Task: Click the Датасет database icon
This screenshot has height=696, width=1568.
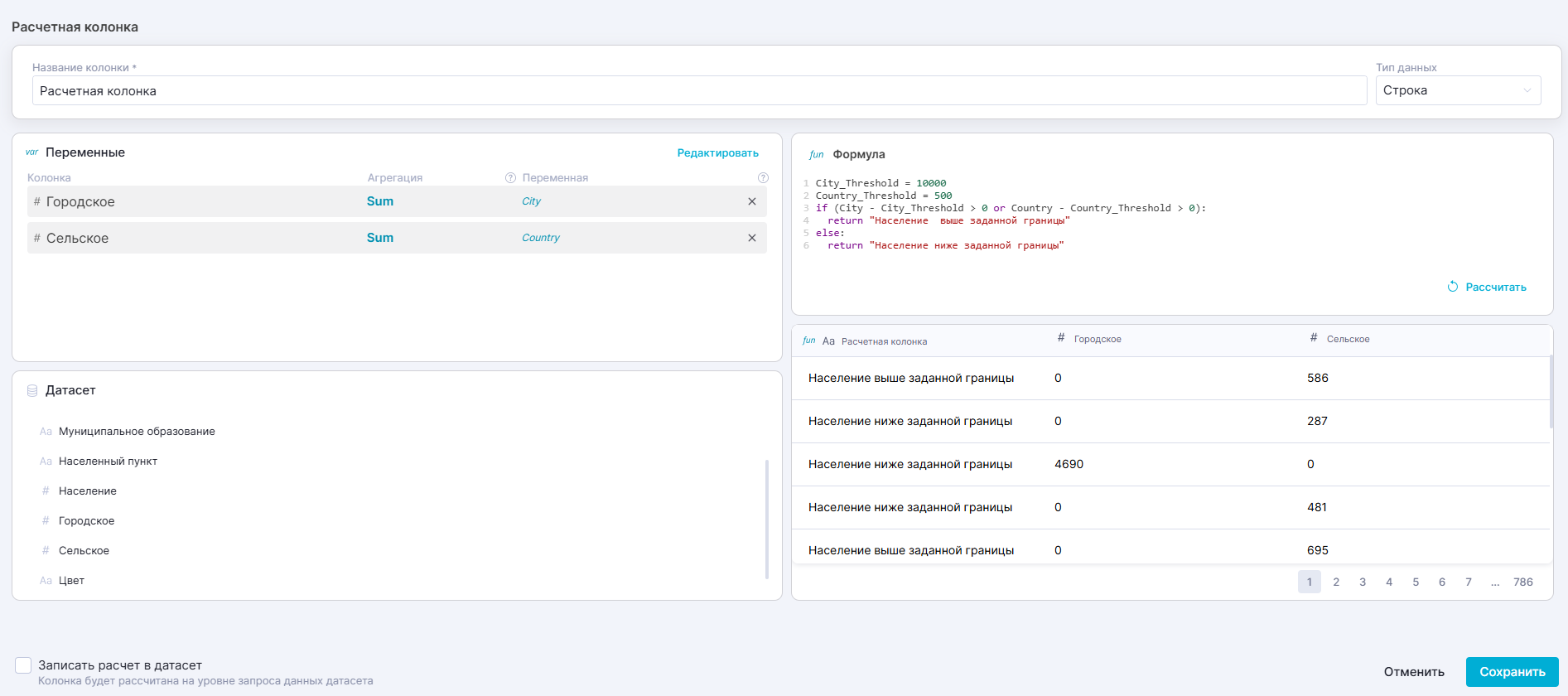Action: pyautogui.click(x=32, y=390)
